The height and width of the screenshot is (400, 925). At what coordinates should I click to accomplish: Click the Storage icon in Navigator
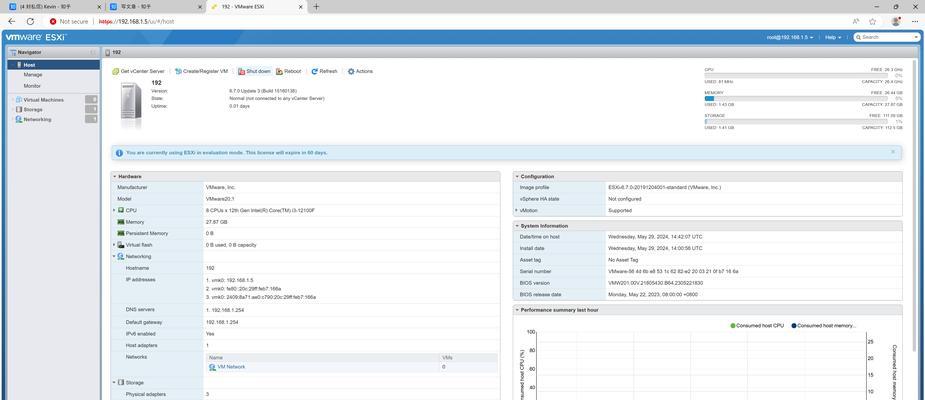point(19,110)
